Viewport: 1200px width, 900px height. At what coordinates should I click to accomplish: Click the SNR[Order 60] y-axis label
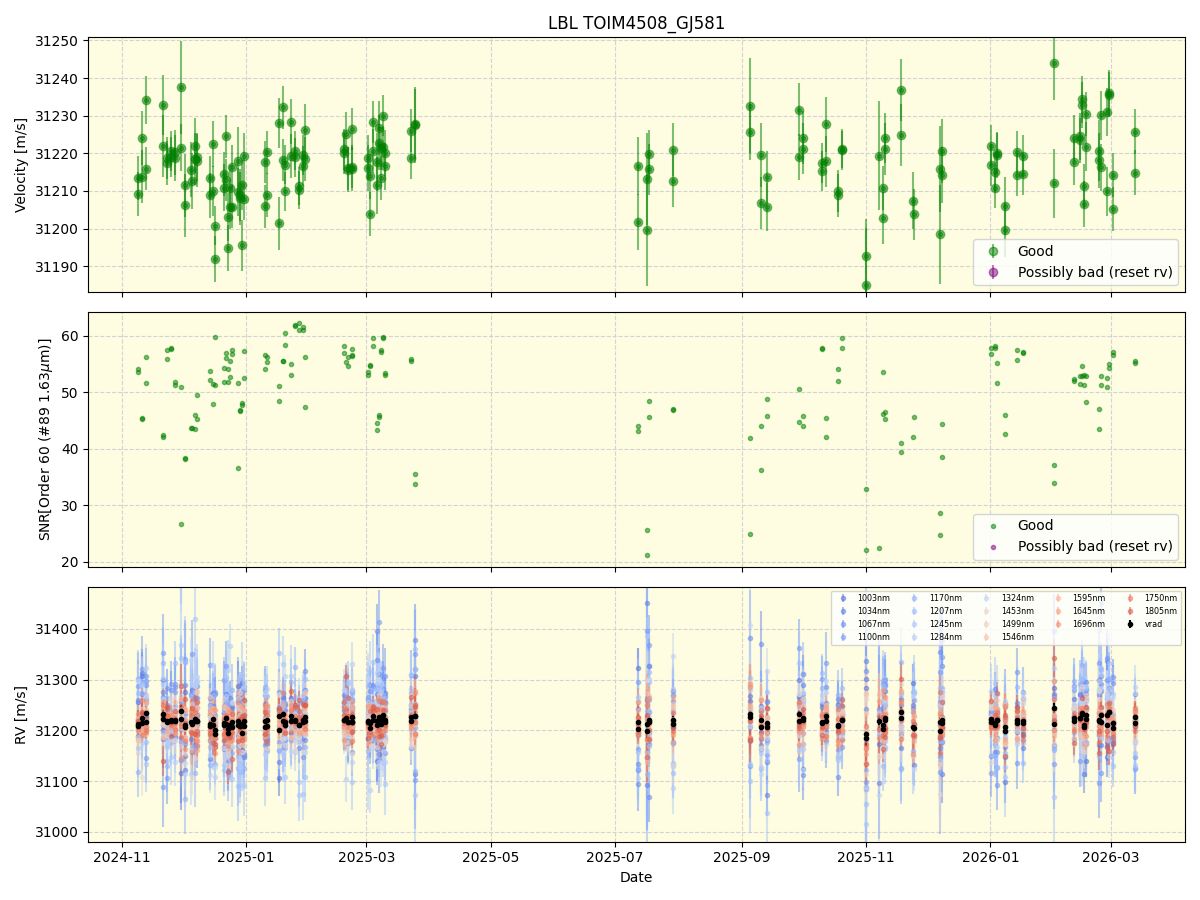coord(44,440)
